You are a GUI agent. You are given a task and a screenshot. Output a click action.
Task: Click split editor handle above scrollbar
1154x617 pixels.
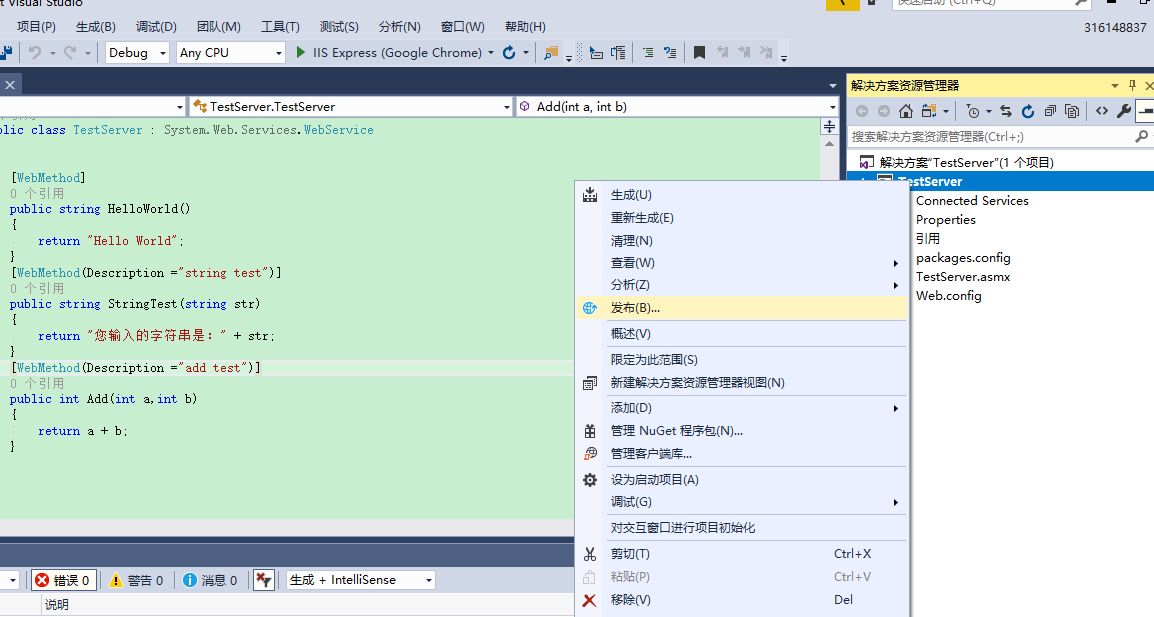pos(829,127)
